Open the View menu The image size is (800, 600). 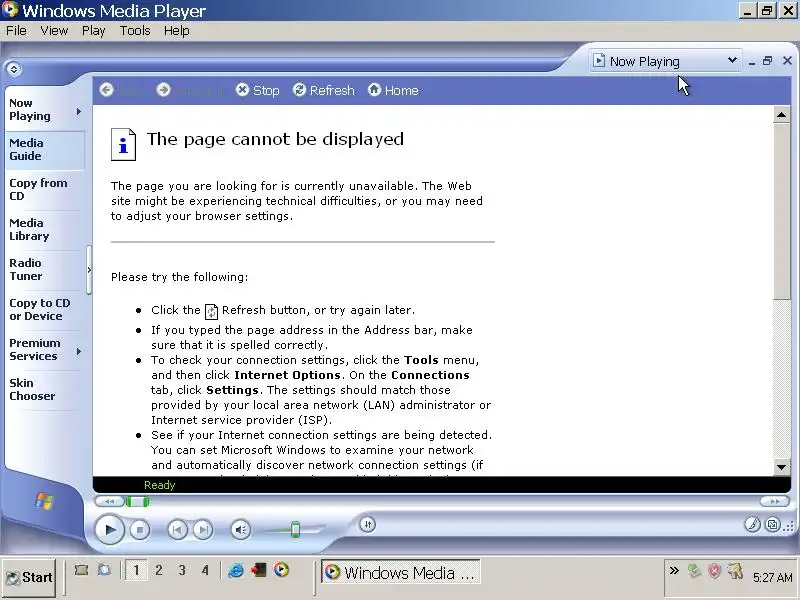click(x=54, y=31)
